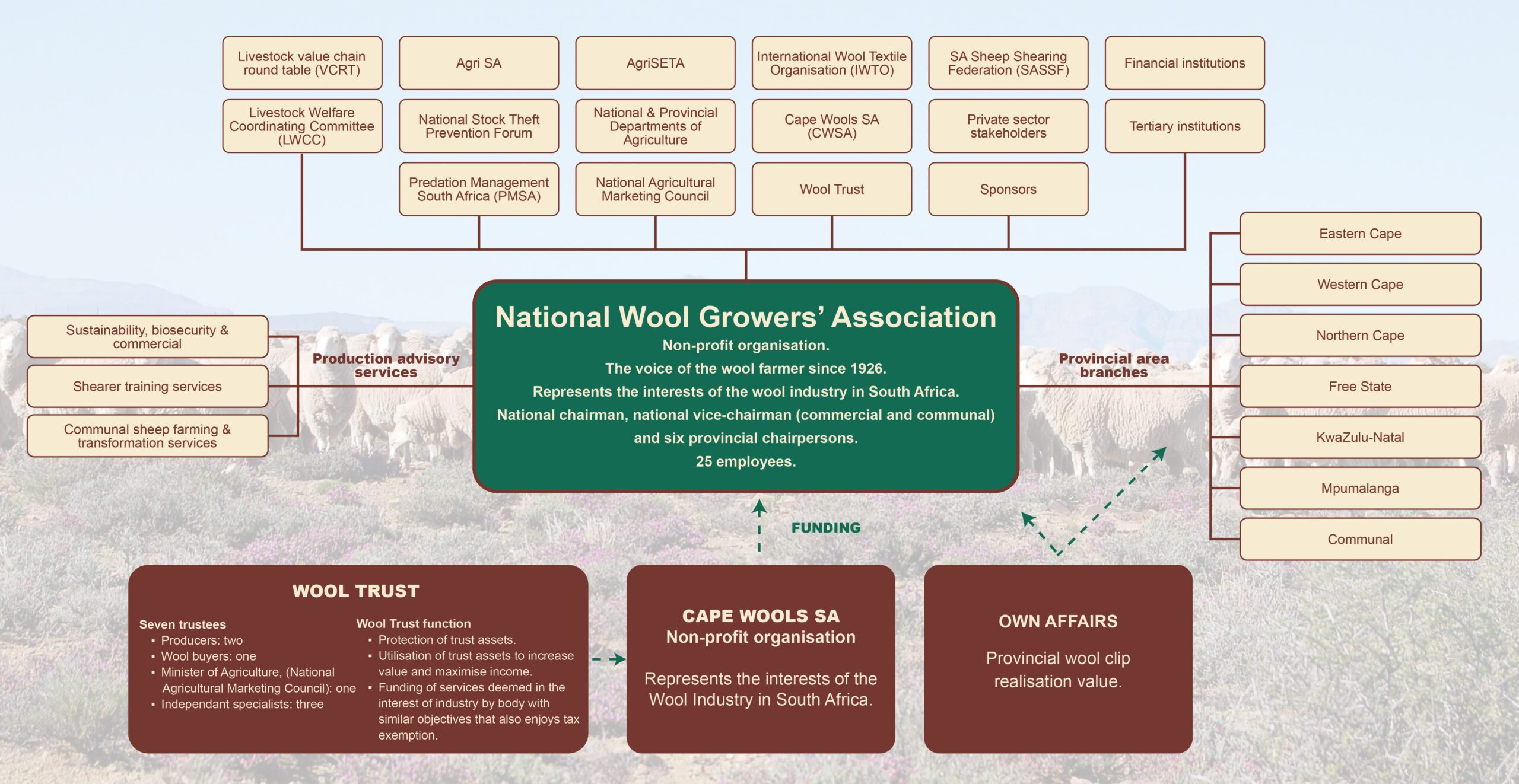Click the Production advisory services label
The width and height of the screenshot is (1519, 784).
coord(386,365)
